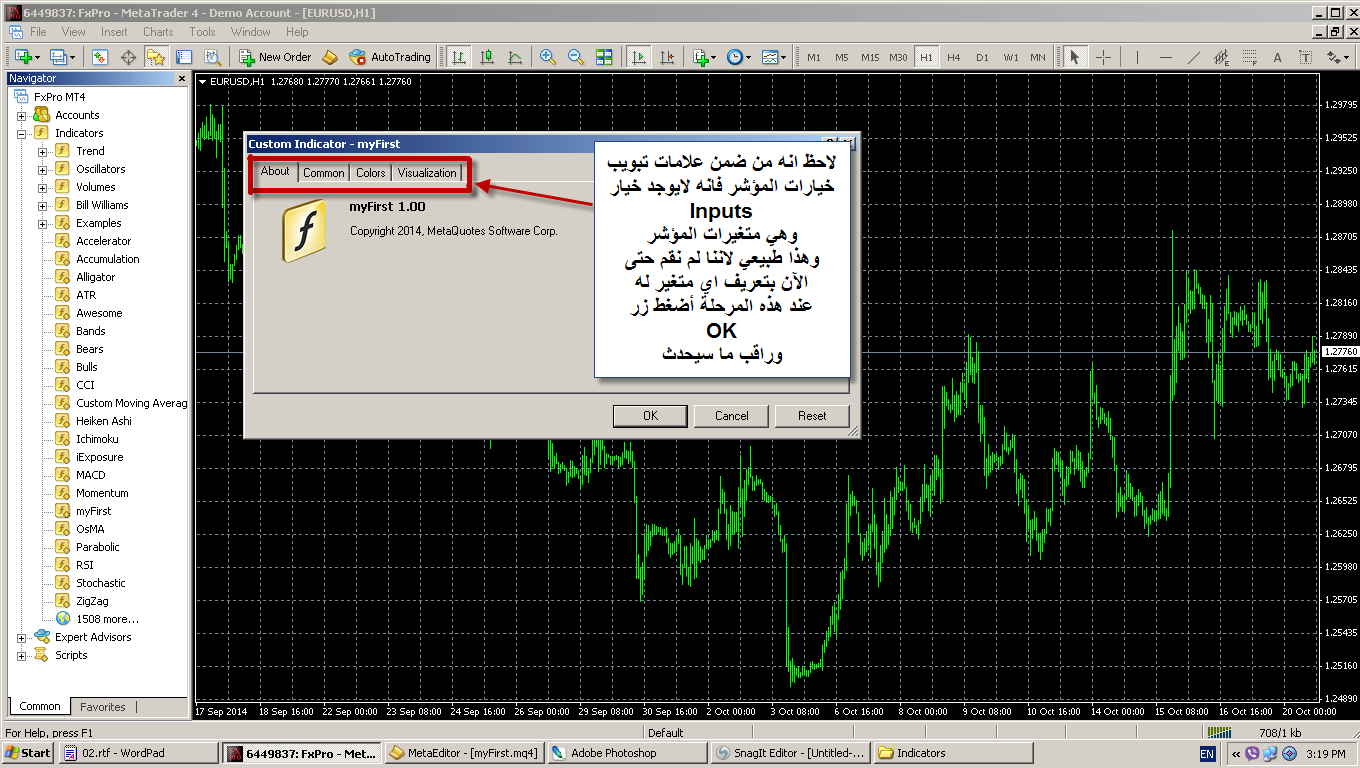Expand the Bill Williams folder

pyautogui.click(x=43, y=206)
